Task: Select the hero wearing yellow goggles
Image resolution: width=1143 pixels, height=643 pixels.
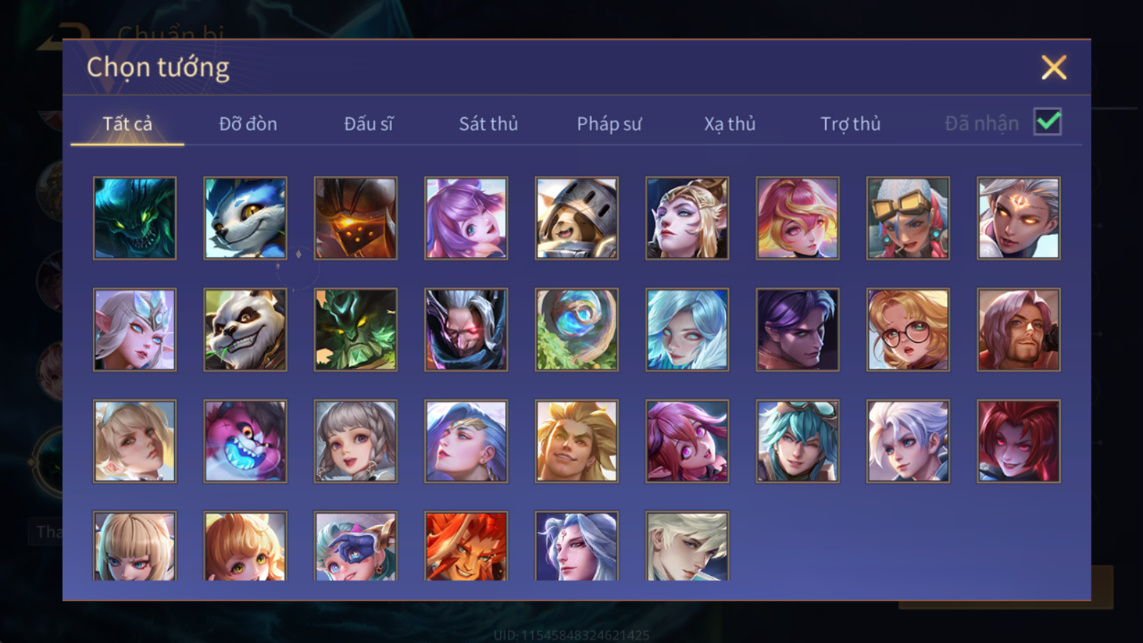Action: pyautogui.click(x=908, y=218)
